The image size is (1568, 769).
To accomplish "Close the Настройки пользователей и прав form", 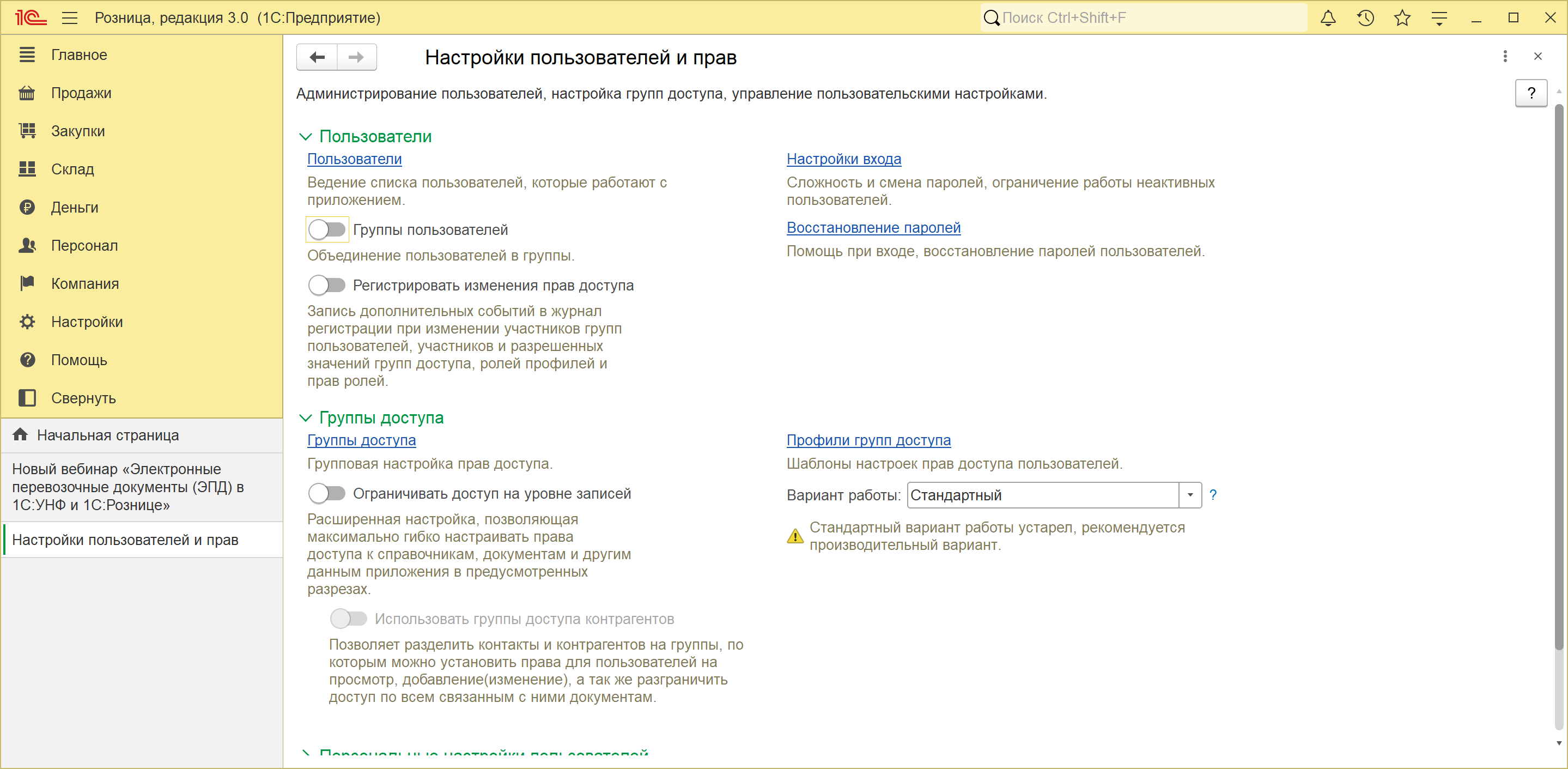I will [1538, 57].
